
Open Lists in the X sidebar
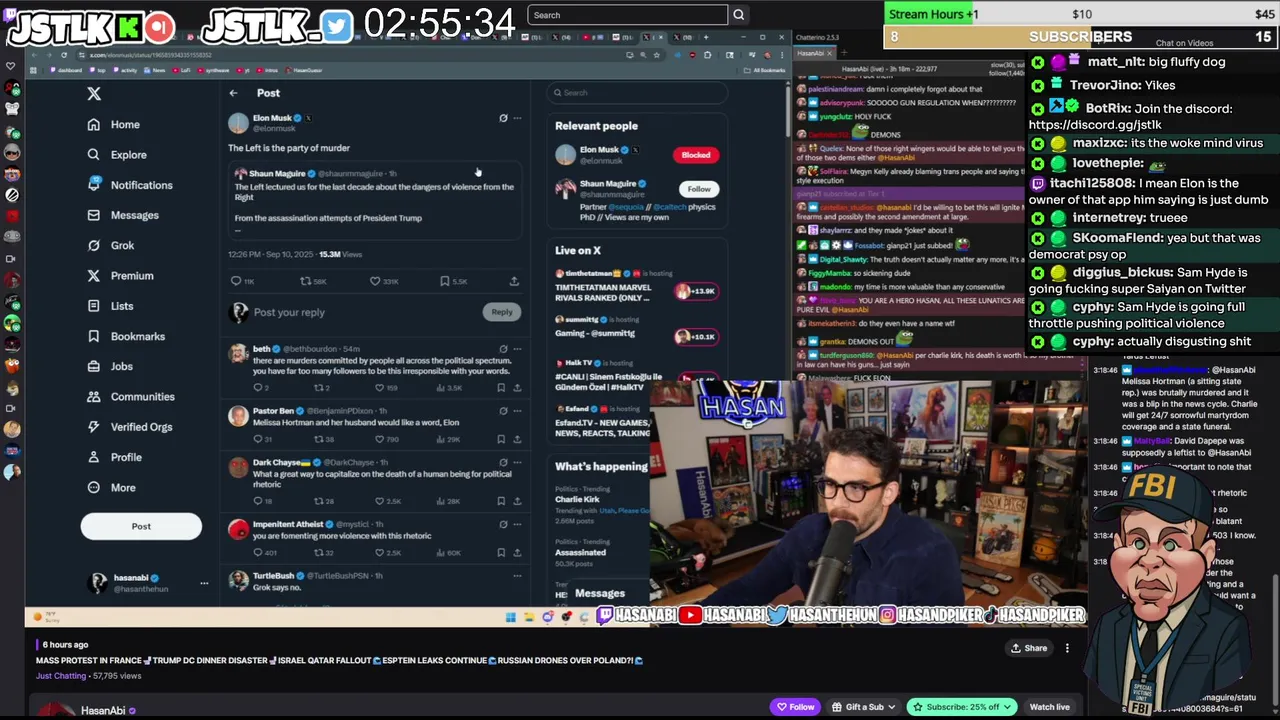[110, 306]
